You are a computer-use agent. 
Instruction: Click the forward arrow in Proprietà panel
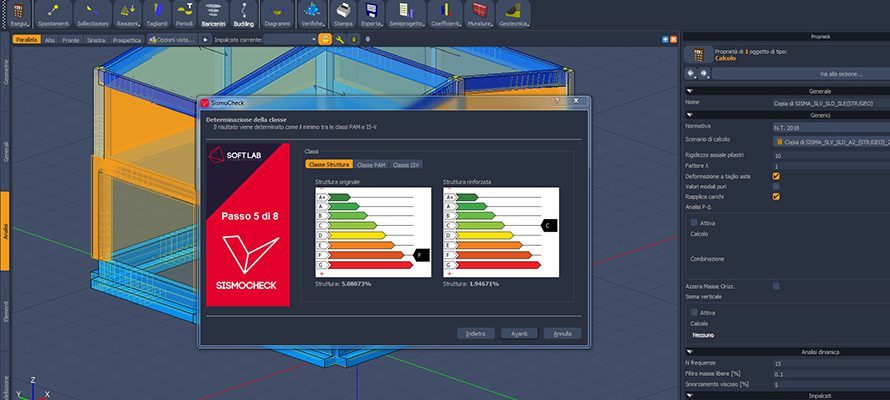point(704,74)
